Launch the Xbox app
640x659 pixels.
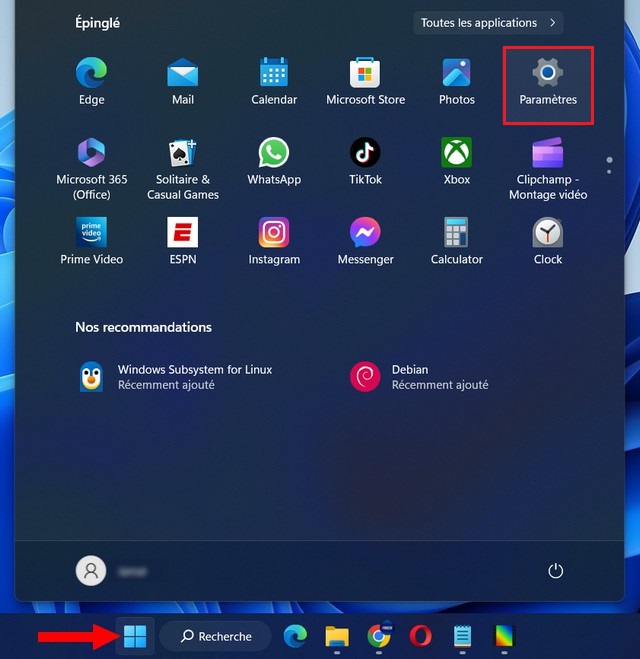[457, 162]
